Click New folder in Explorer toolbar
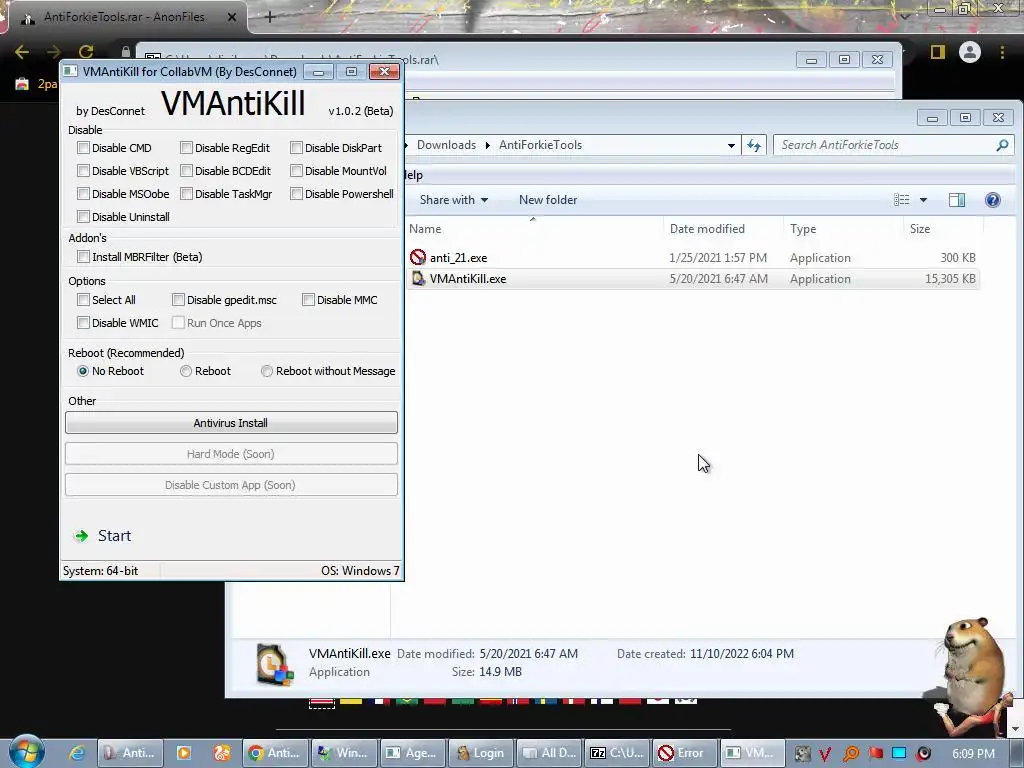 548,200
